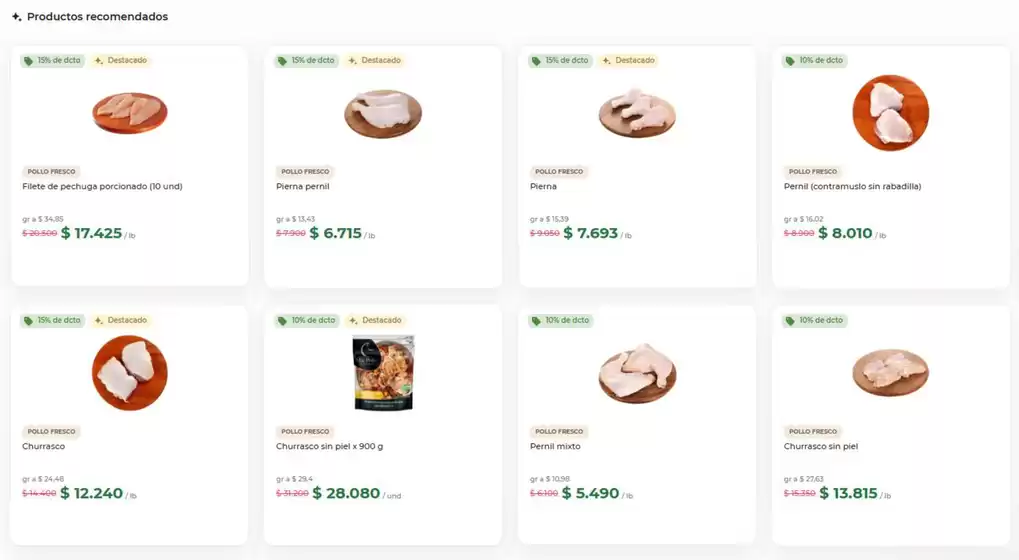The height and width of the screenshot is (560, 1019).
Task: Open the Pernil (contramuslo sin rabadilla) title
Action: (852, 186)
